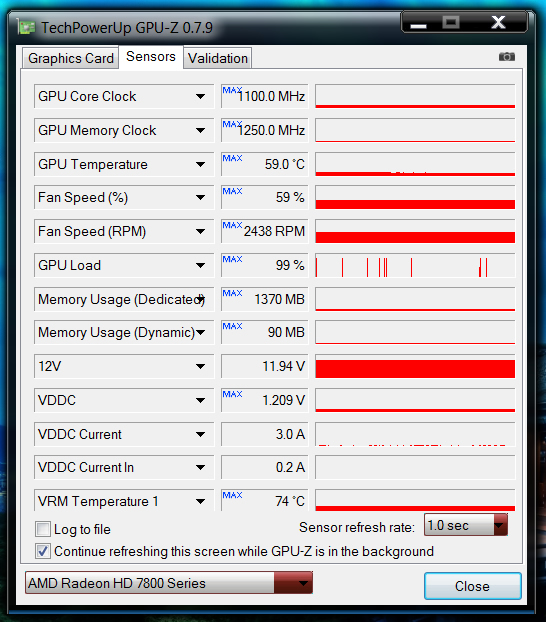This screenshot has width=546, height=622.
Task: Expand the GPU Load sensor options
Action: pyautogui.click(x=200, y=265)
